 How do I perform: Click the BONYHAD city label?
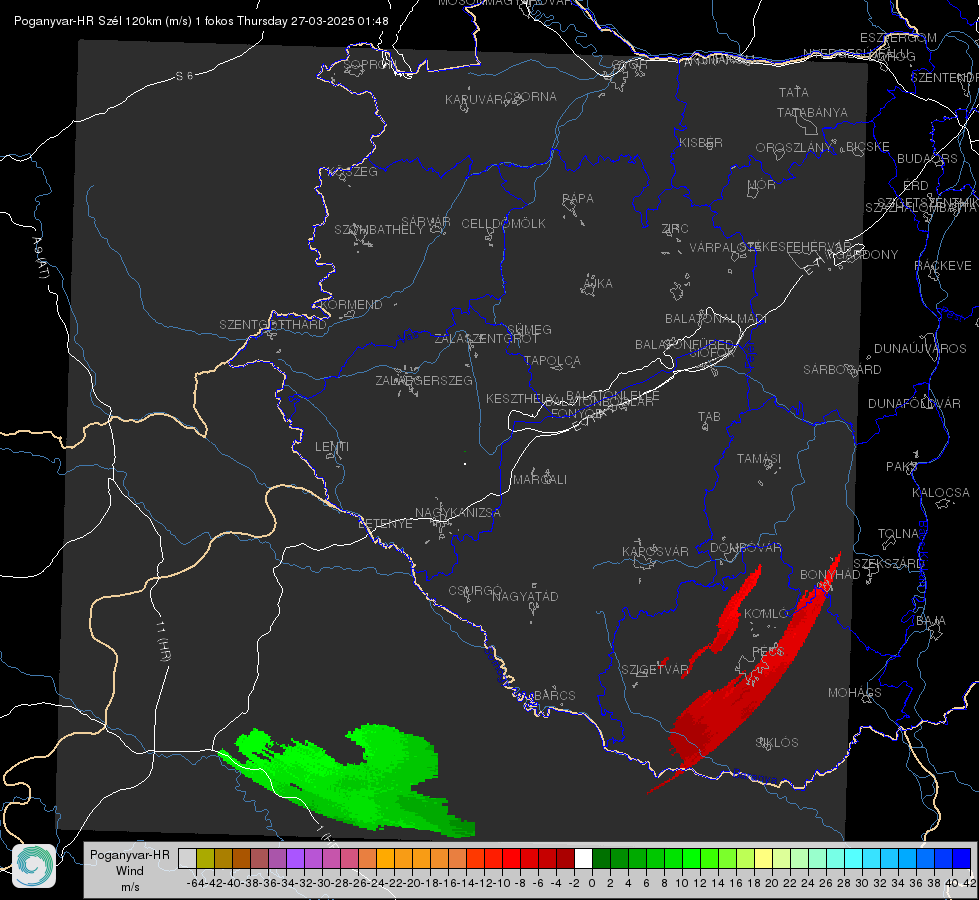830,575
